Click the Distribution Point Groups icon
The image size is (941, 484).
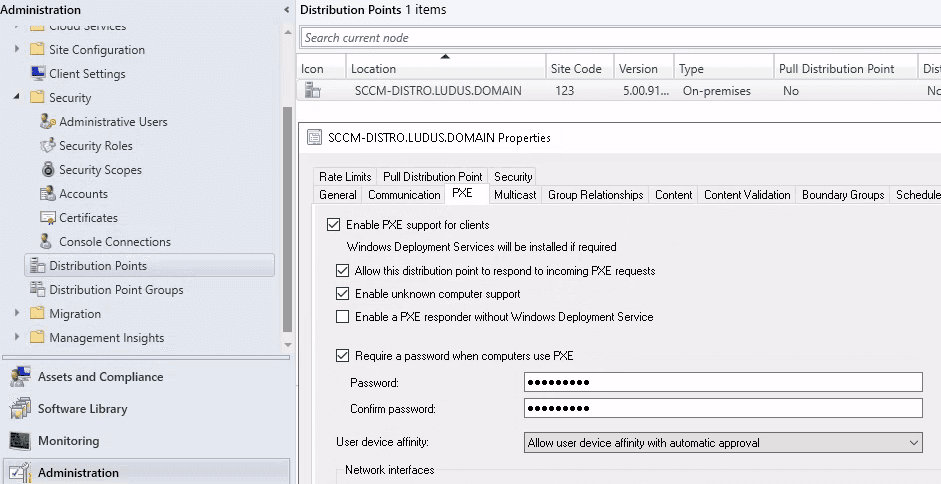[x=38, y=289]
